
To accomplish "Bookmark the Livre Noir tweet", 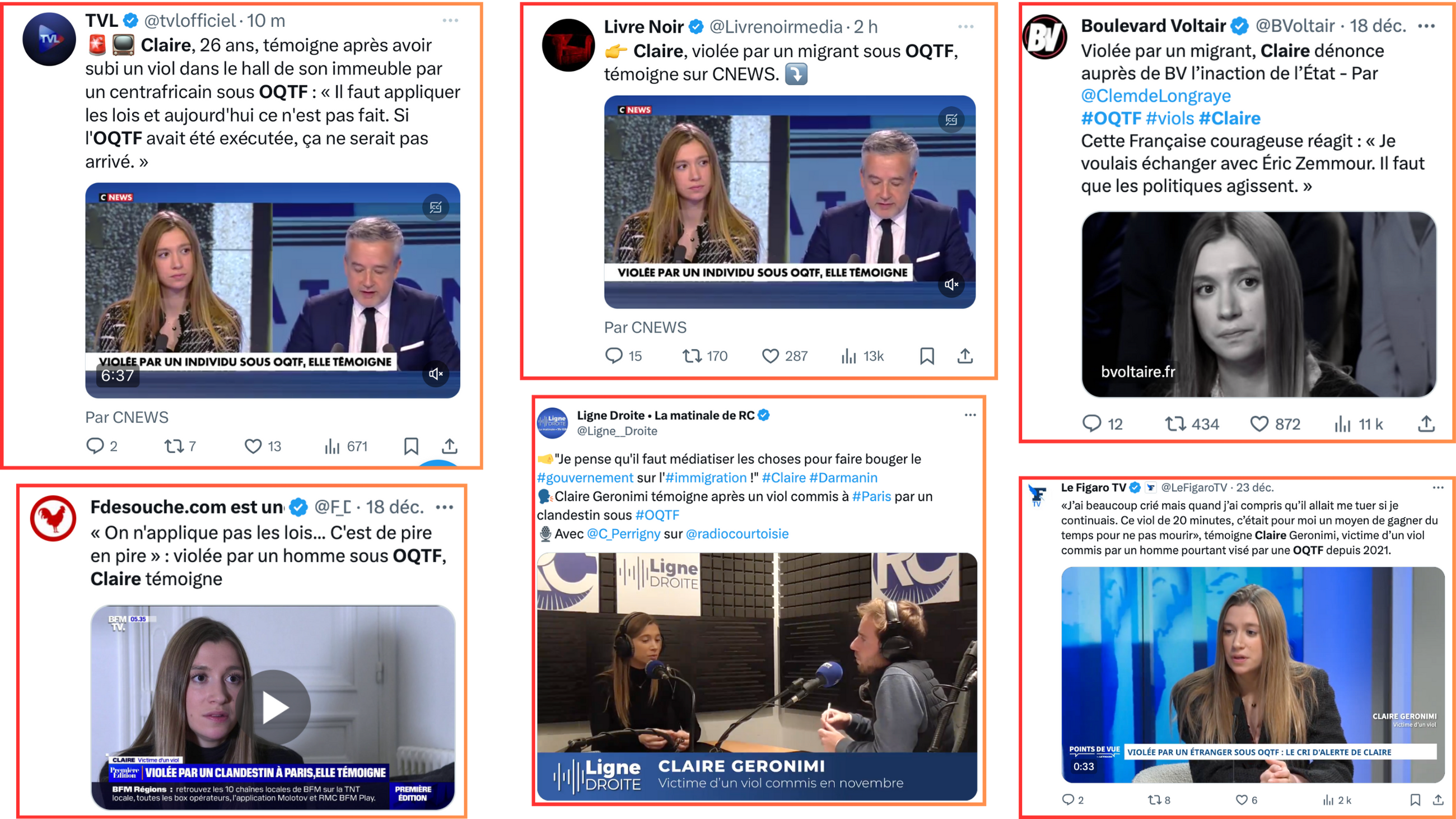I will [x=927, y=356].
